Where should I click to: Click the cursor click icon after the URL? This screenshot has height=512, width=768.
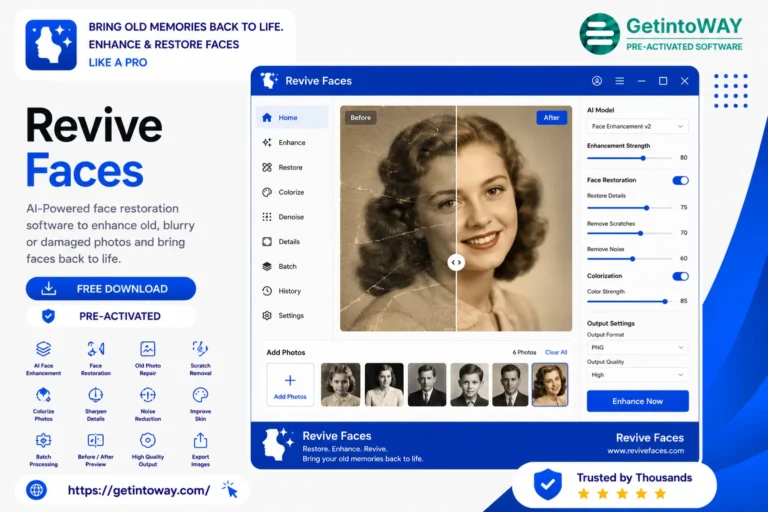230,489
